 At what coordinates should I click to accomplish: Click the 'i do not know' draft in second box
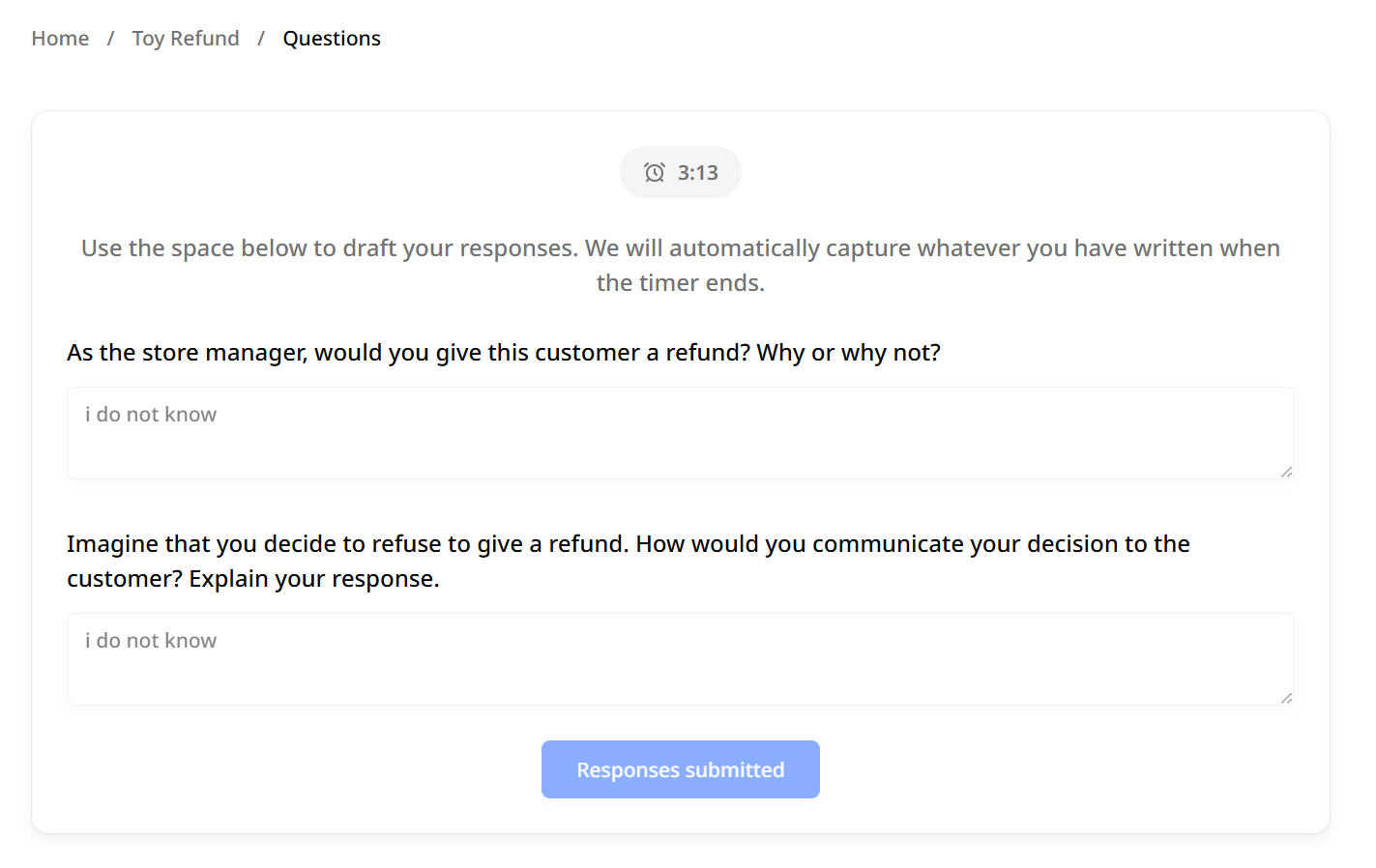click(150, 640)
